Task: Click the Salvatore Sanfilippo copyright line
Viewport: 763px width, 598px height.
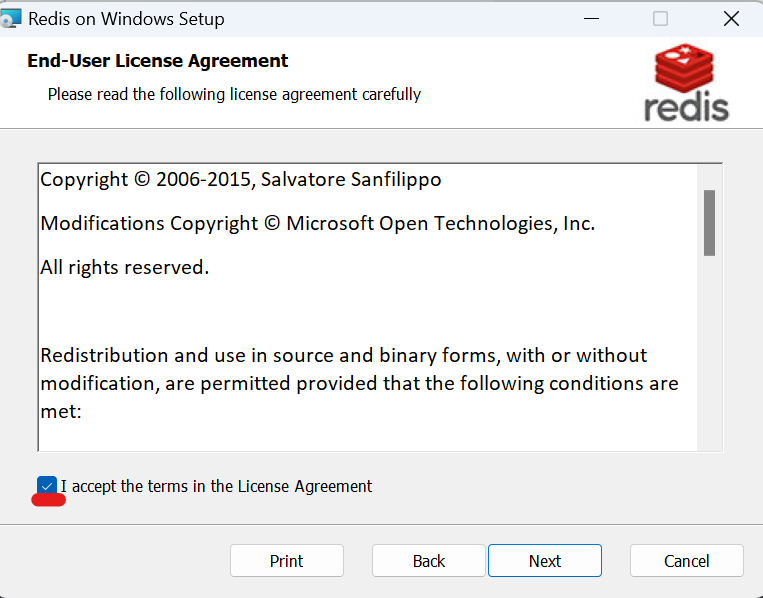Action: pos(241,180)
